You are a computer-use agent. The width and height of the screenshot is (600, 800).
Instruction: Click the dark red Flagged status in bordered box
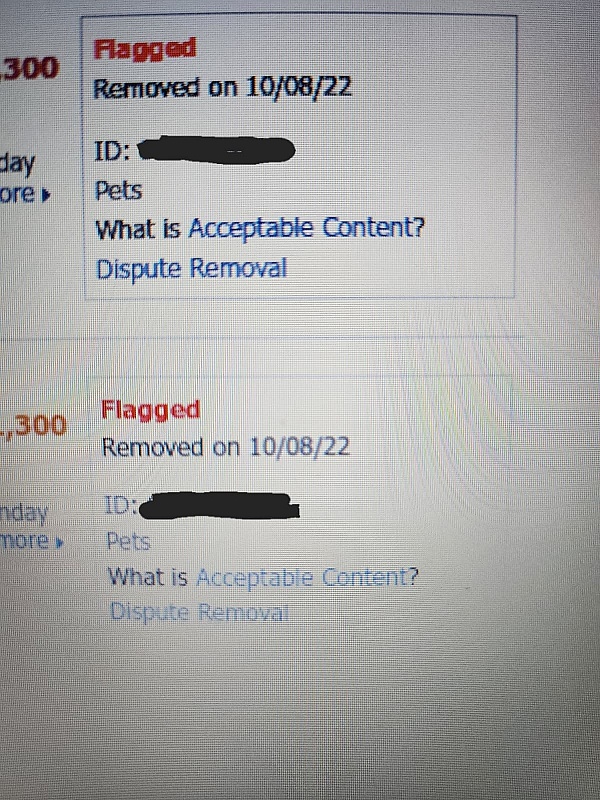145,49
